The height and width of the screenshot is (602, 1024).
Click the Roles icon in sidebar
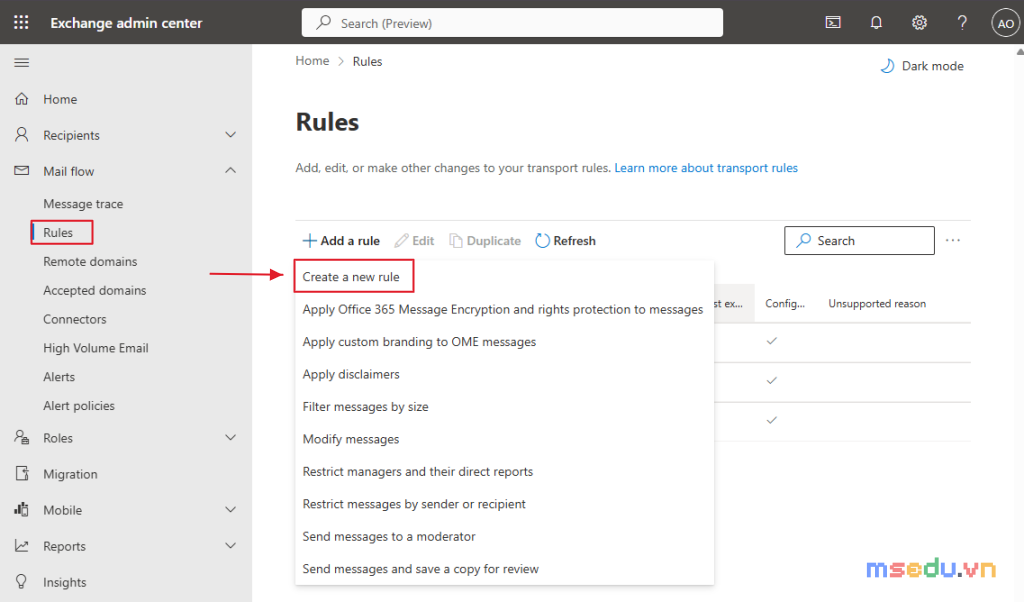(22, 437)
